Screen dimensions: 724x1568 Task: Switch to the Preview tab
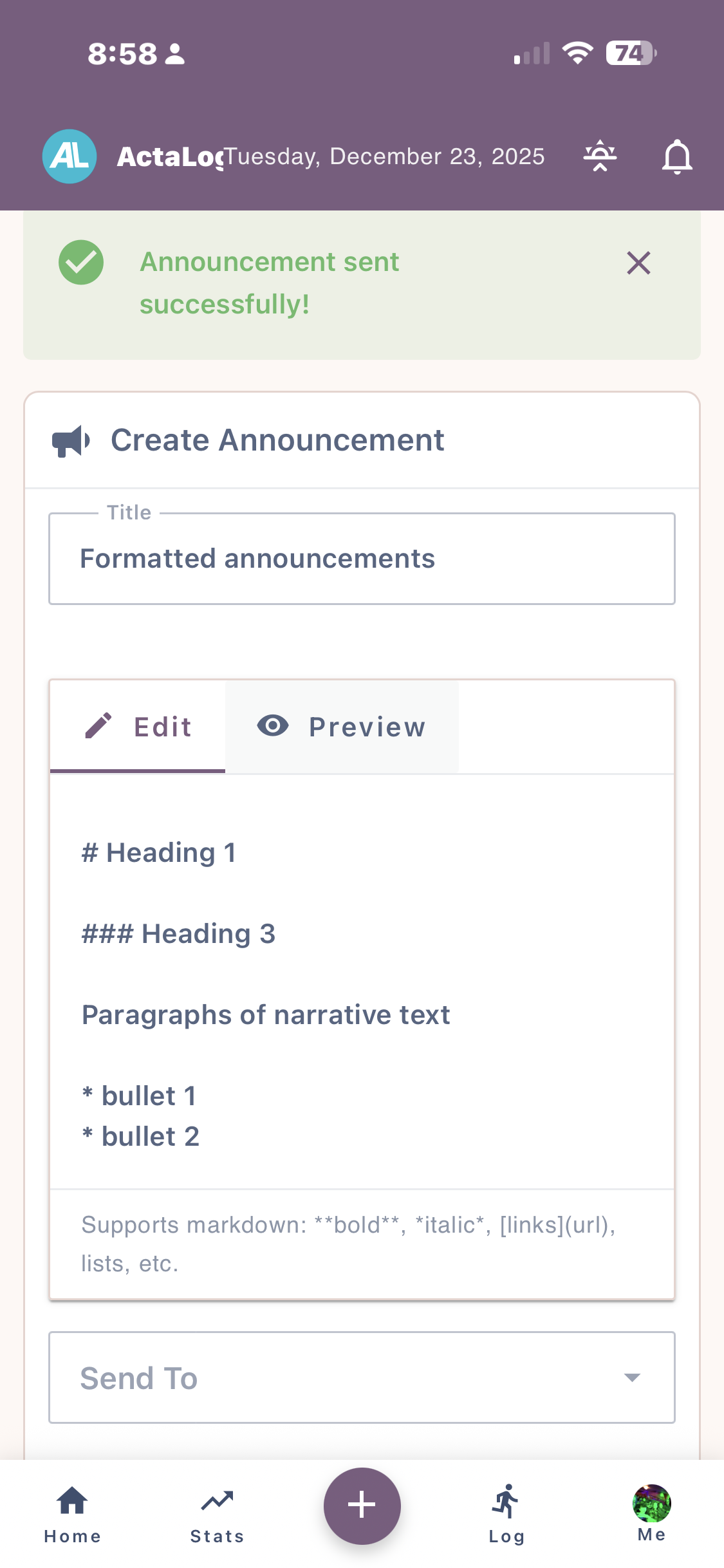tap(342, 727)
